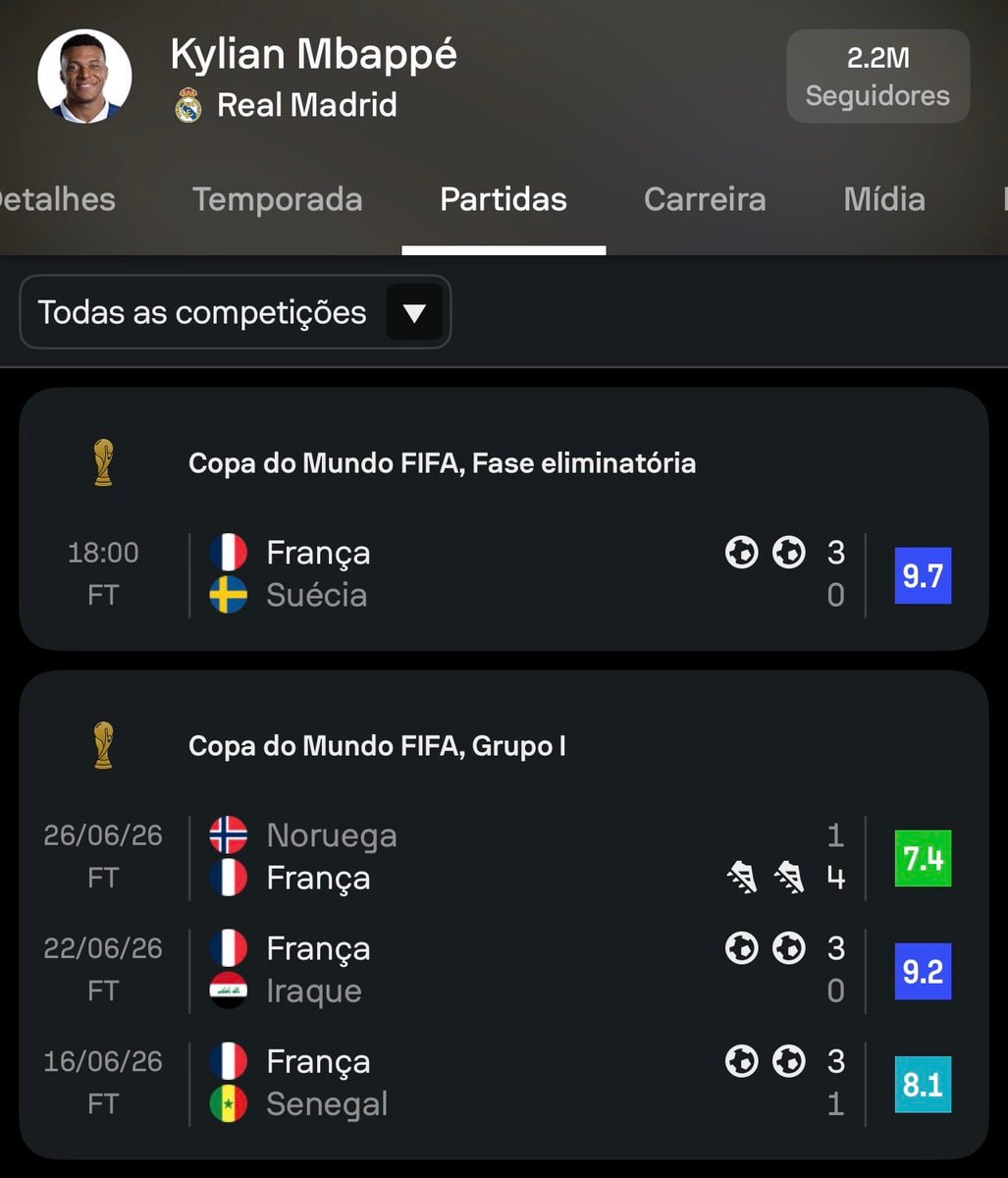Tap the 2.2M Seguidores button
1008x1178 pixels.
tap(878, 77)
